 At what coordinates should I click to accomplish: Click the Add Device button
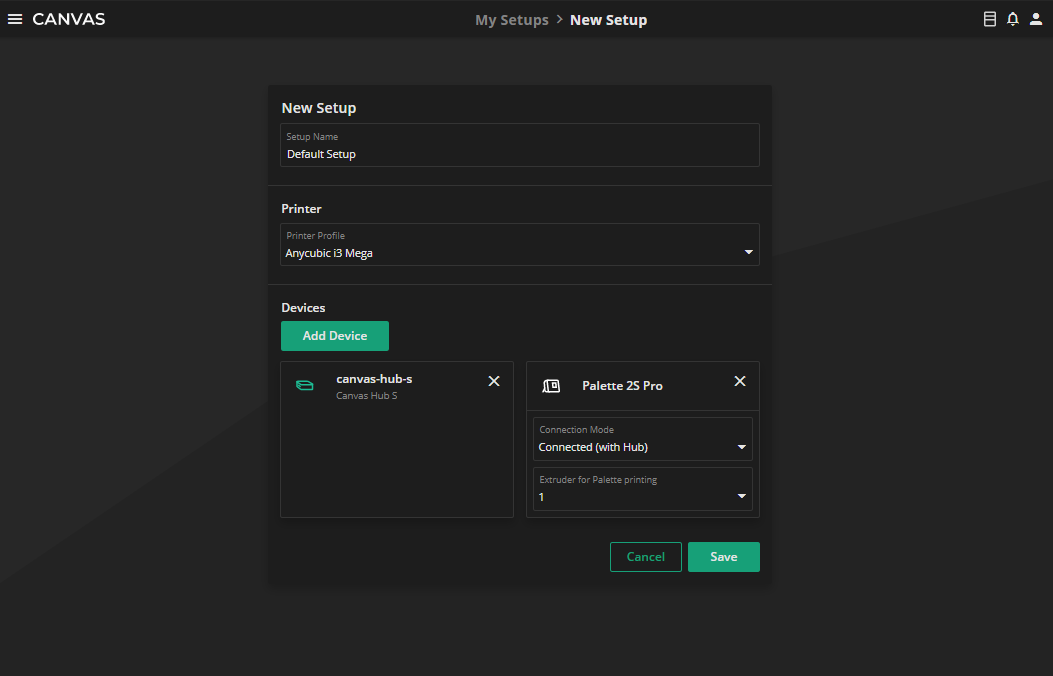pyautogui.click(x=334, y=336)
